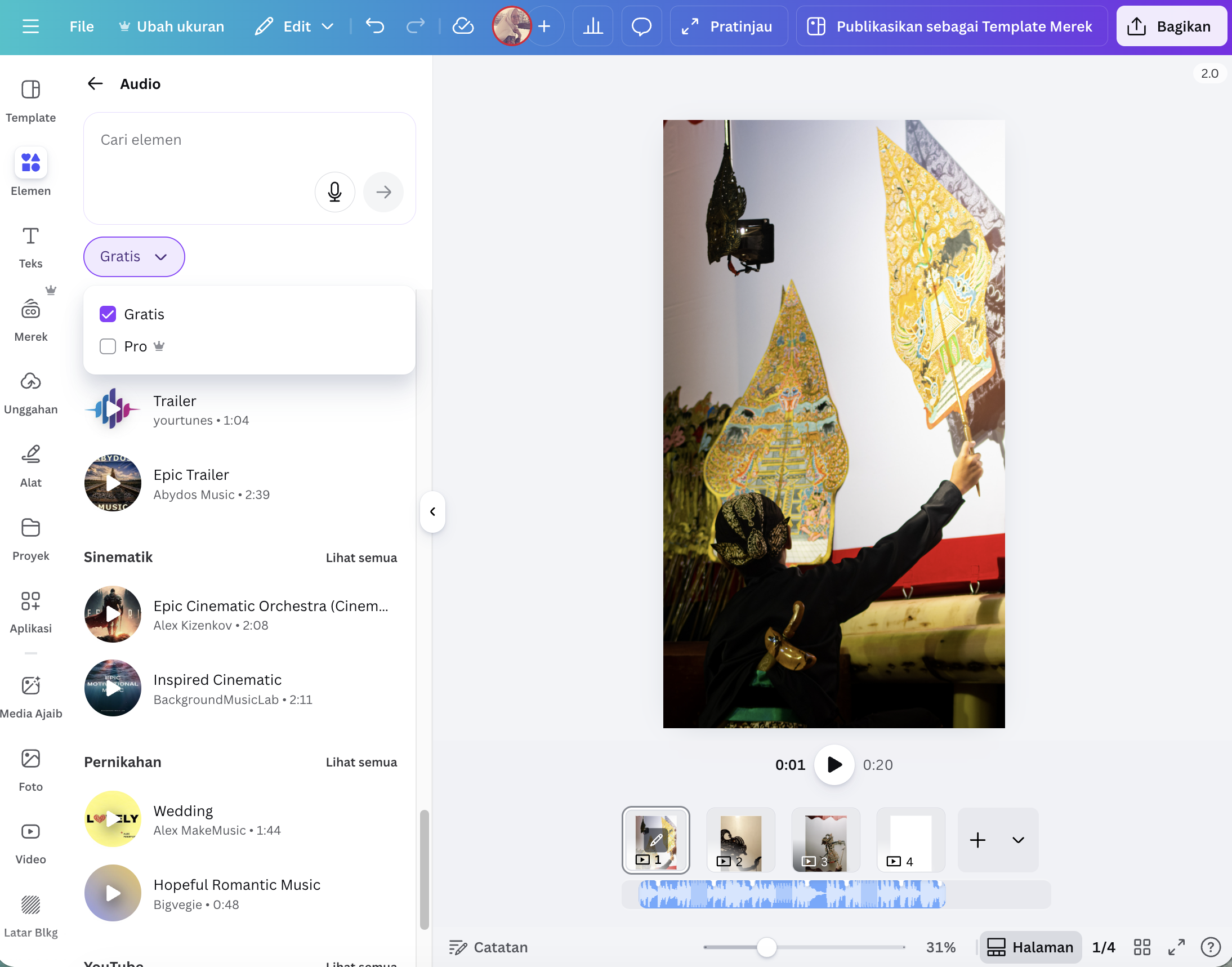This screenshot has height=967, width=1232.
Task: Open the grid view icon
Action: tap(1142, 947)
